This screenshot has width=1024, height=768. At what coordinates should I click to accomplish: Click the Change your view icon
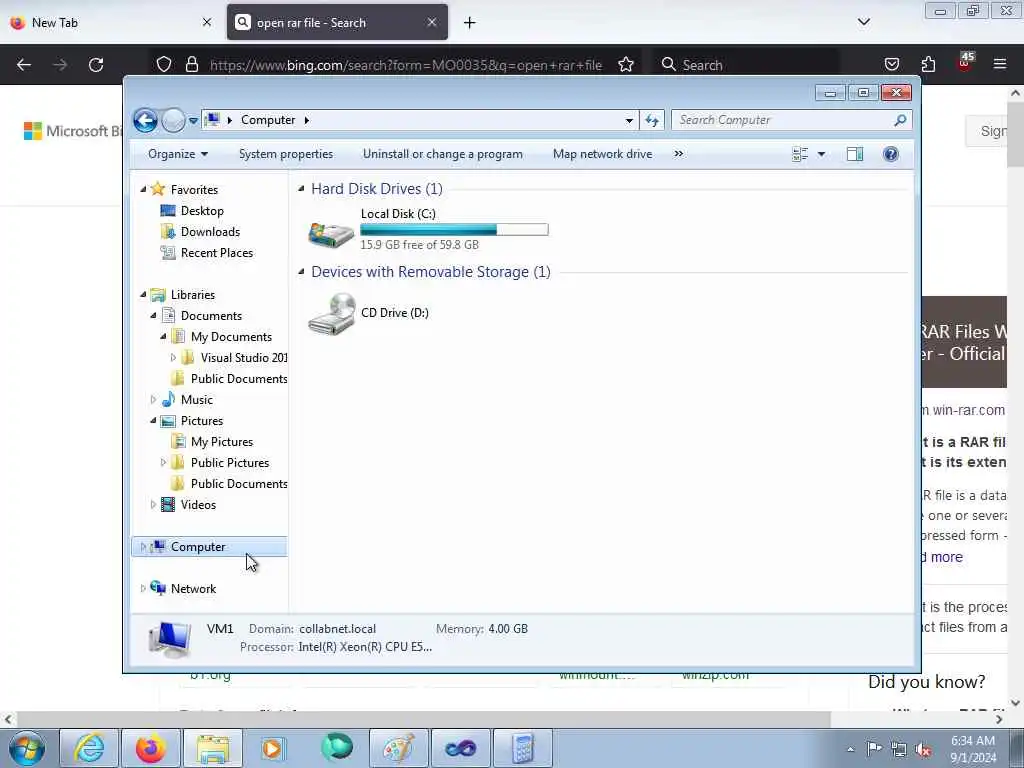click(800, 154)
